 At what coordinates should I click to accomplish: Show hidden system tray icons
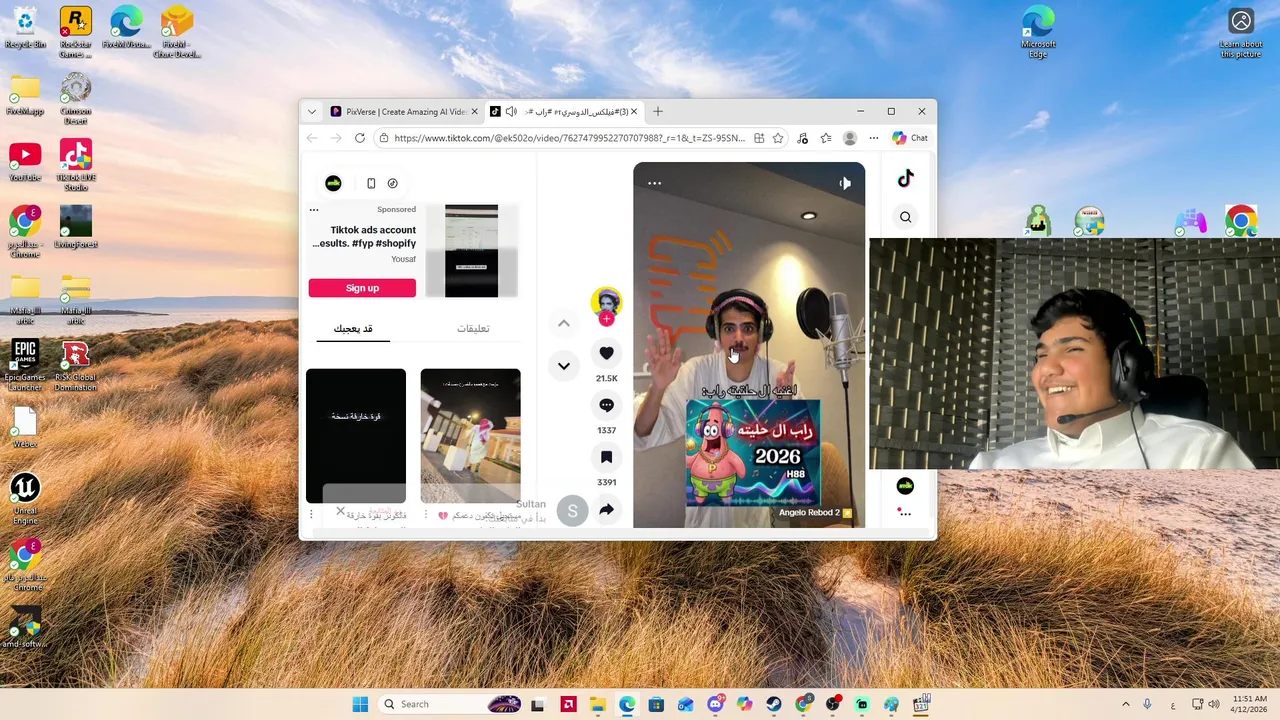point(1125,704)
